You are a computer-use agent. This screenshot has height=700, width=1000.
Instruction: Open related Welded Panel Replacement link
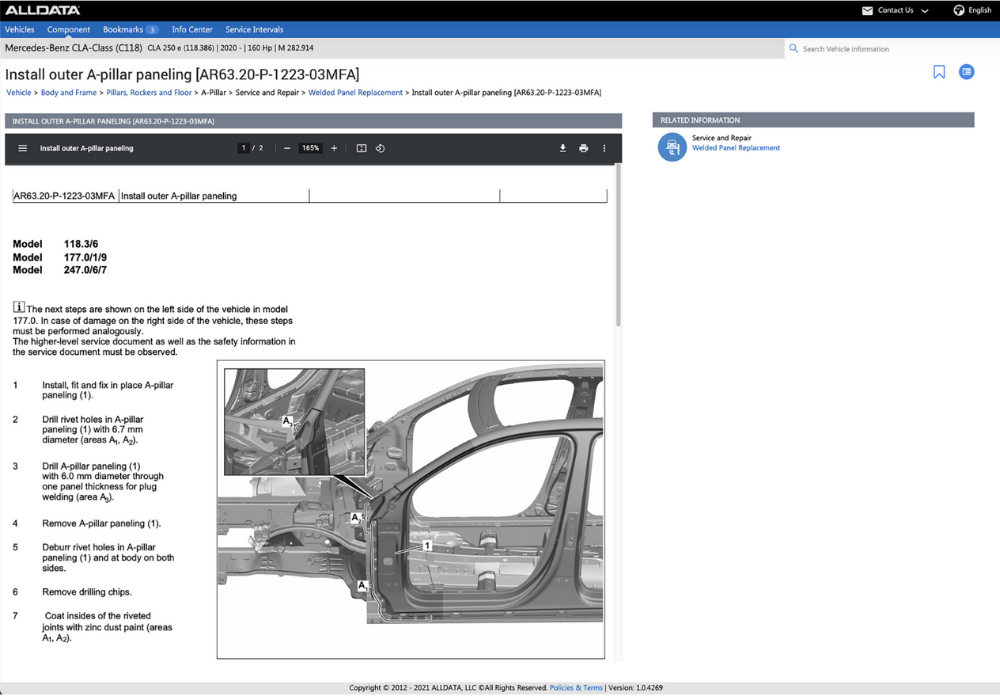pyautogui.click(x=736, y=148)
